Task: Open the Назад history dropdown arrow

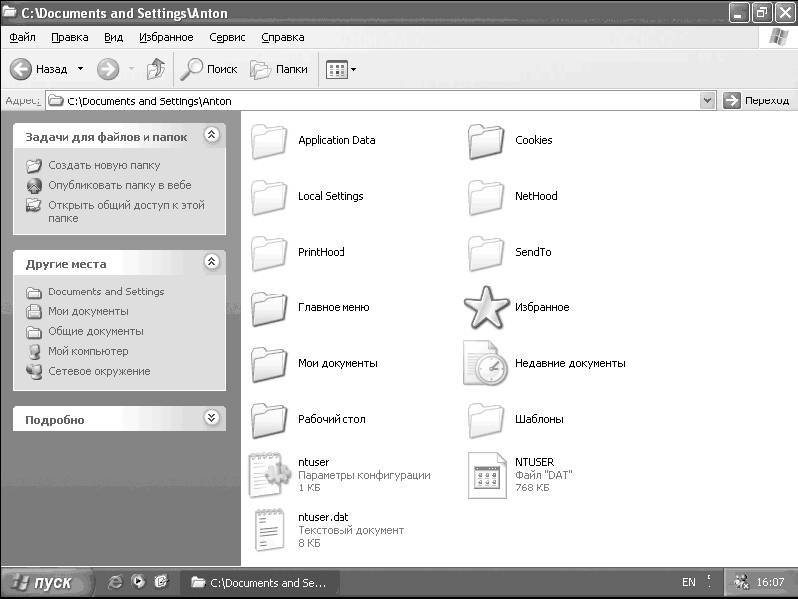Action: 80,68
